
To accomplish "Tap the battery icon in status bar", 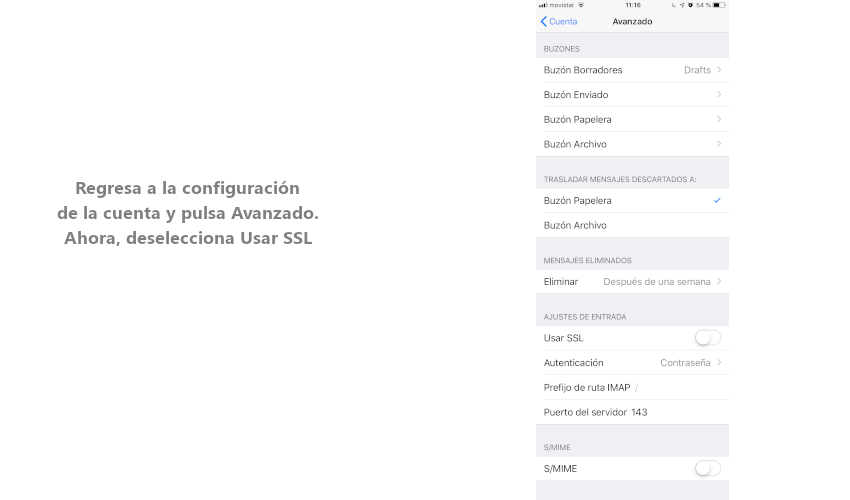I will tap(719, 5).
